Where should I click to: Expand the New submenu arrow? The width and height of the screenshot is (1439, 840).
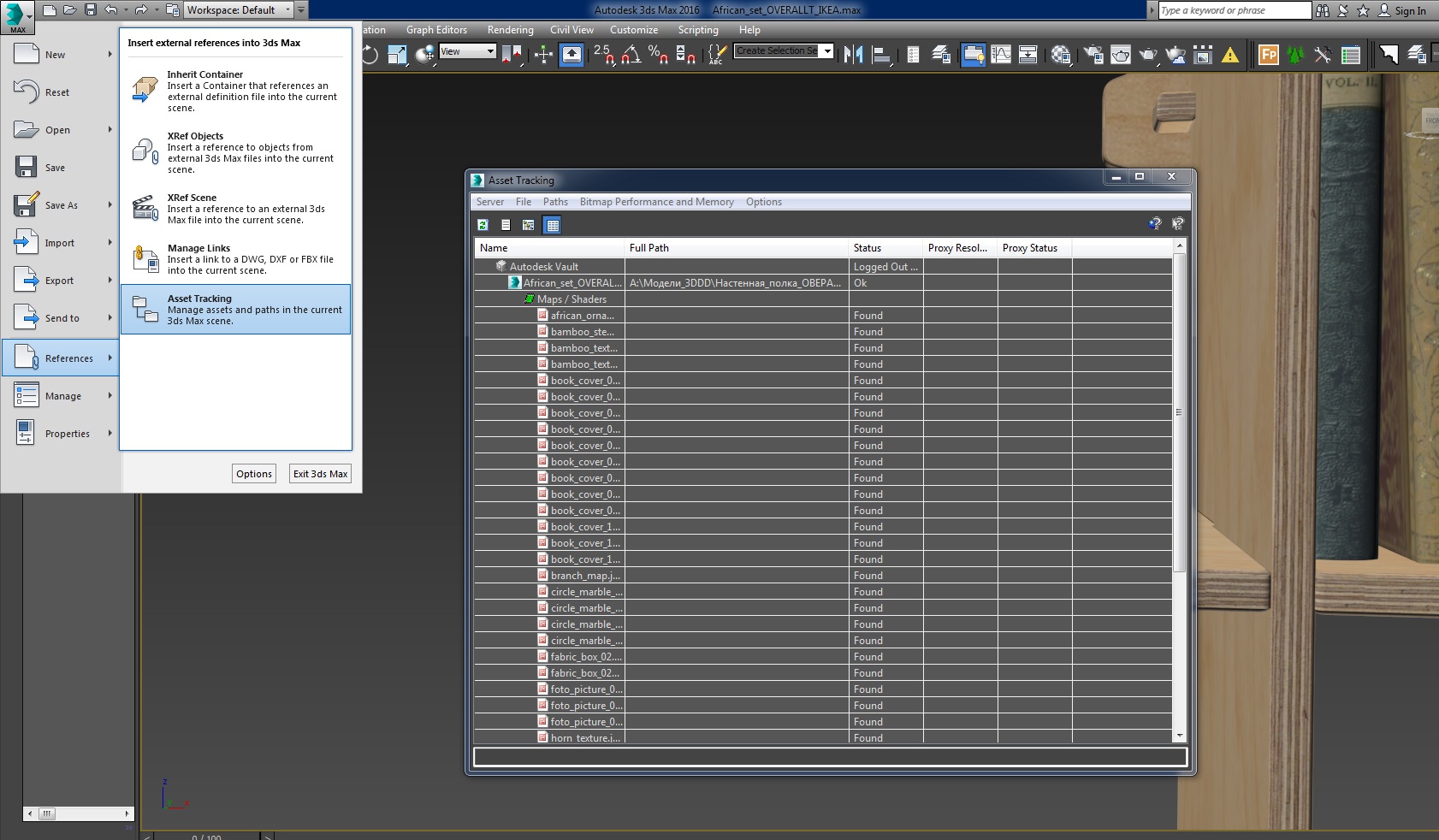pos(110,54)
